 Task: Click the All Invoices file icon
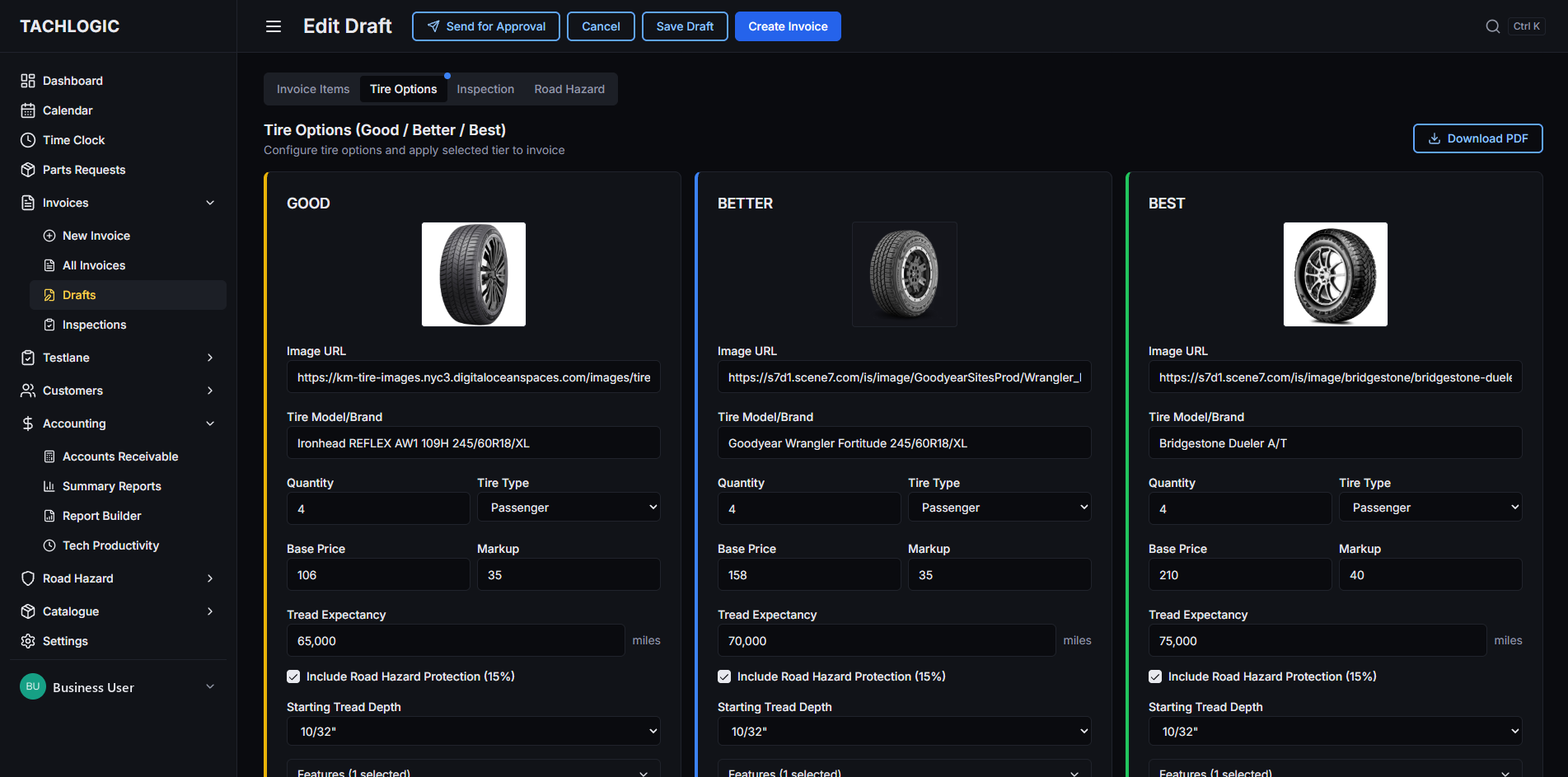49,265
